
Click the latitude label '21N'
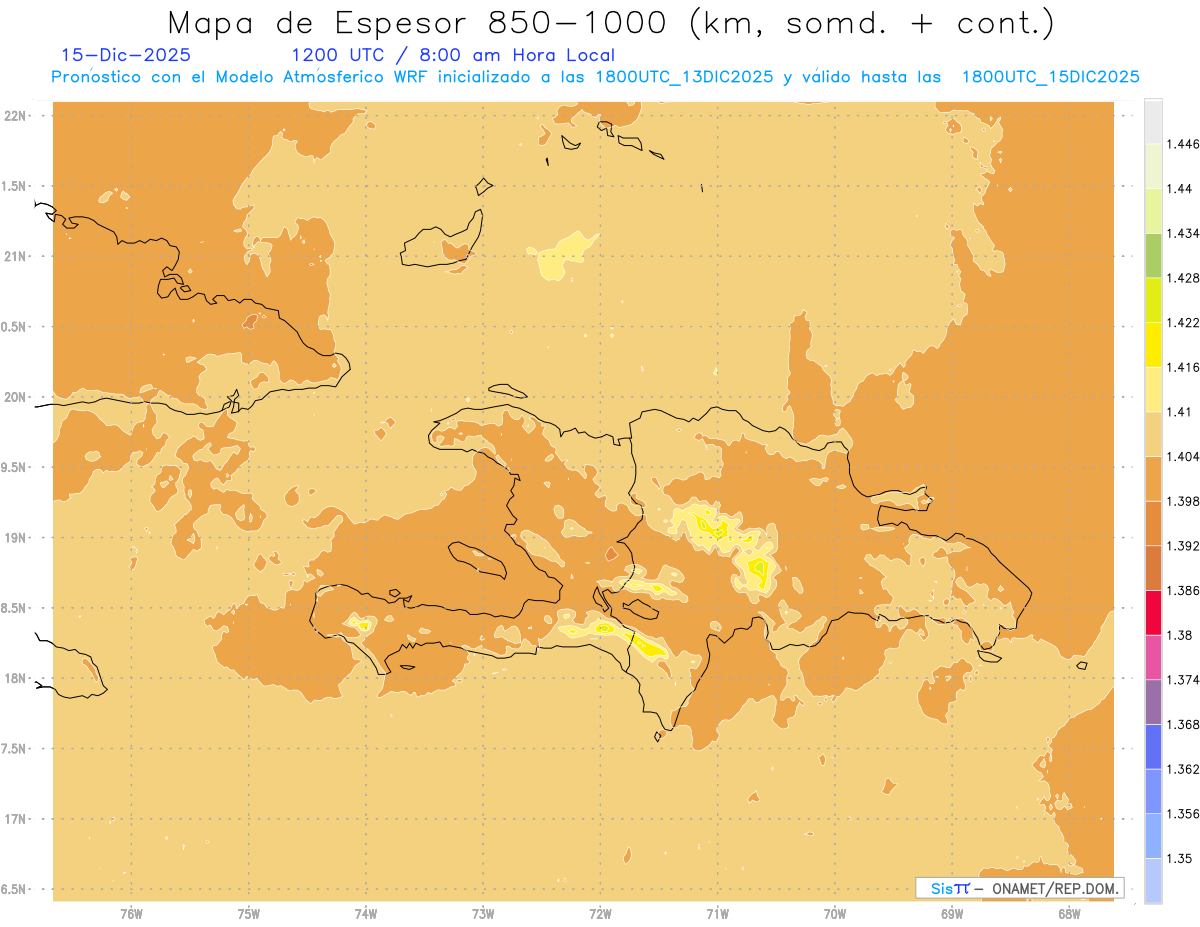pos(17,256)
